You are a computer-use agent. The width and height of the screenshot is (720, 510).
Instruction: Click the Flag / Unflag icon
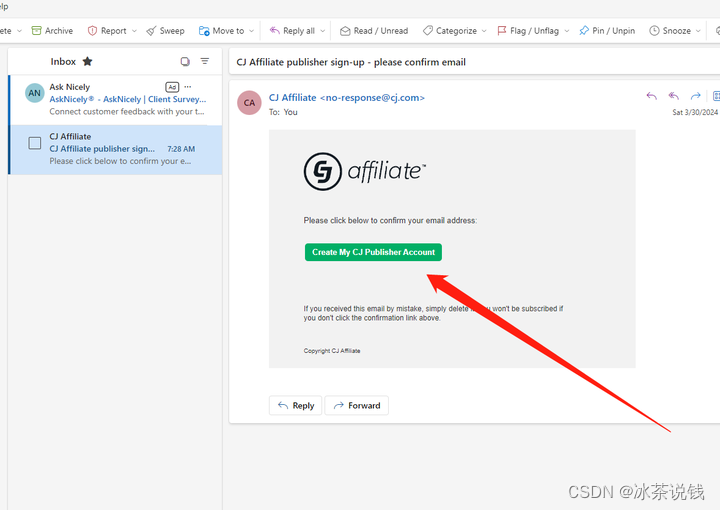pos(501,31)
